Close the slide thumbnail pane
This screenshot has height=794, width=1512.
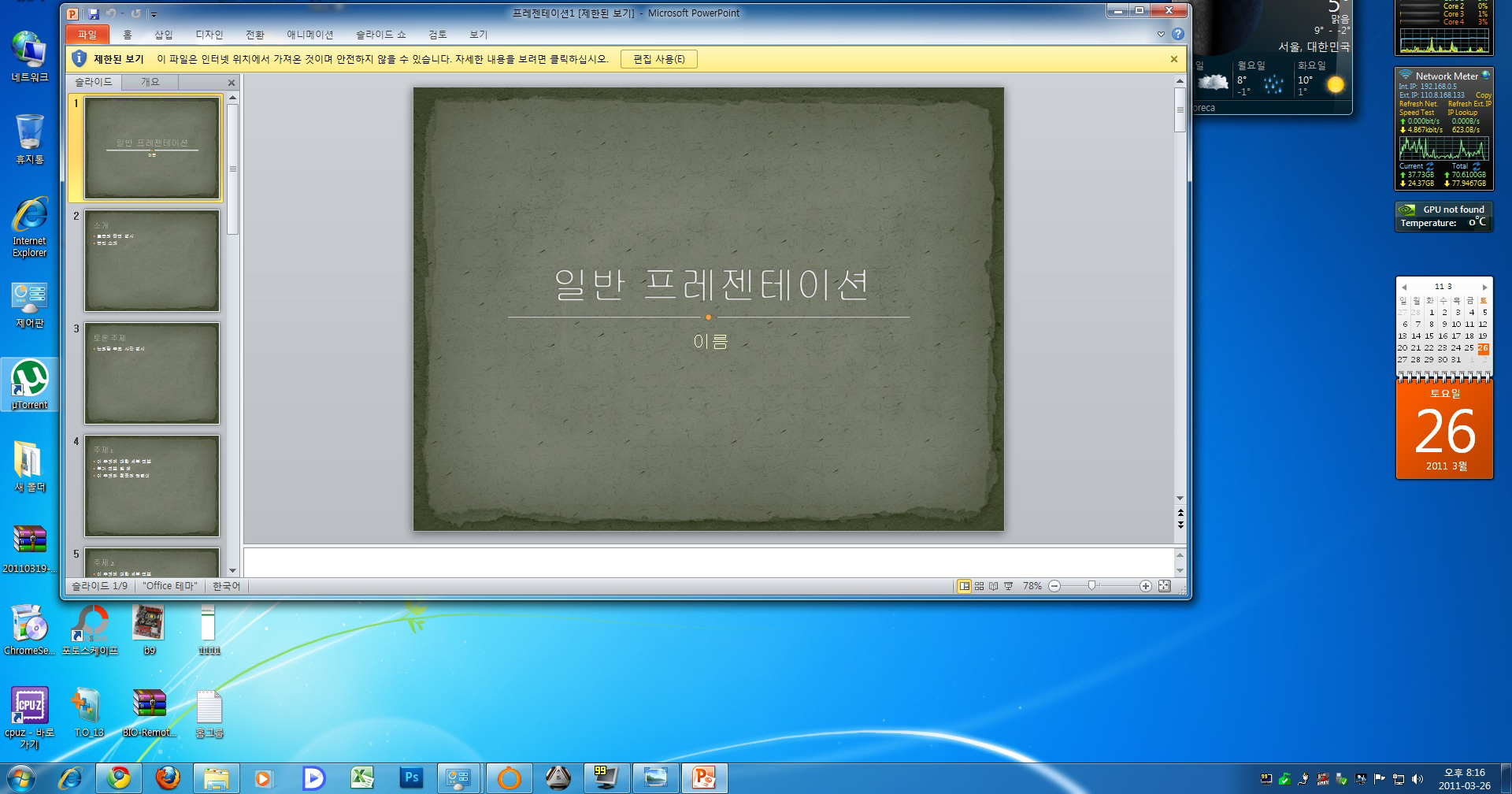(x=232, y=83)
